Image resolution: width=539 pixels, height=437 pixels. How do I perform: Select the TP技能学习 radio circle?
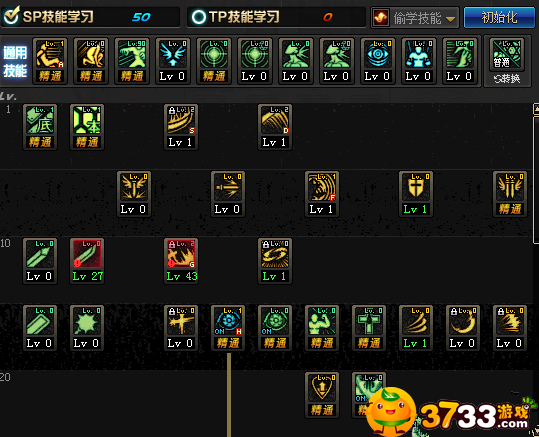[199, 17]
